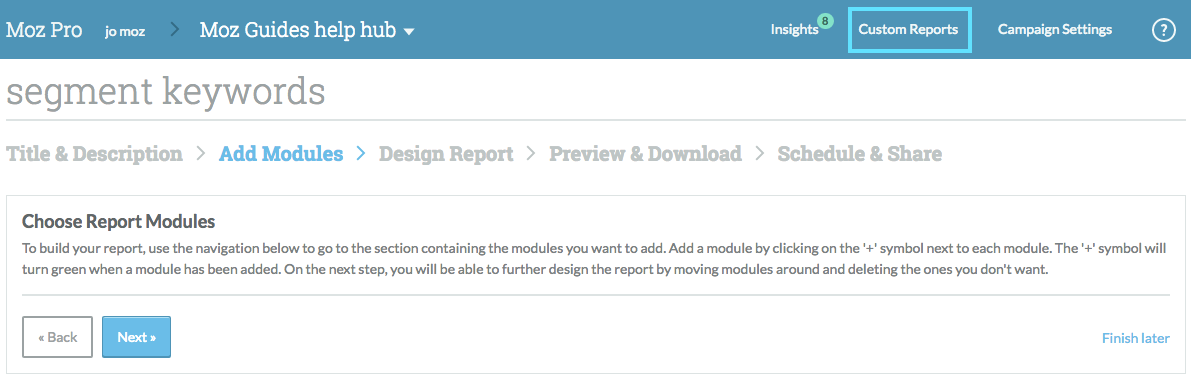The width and height of the screenshot is (1191, 384).
Task: Open the Insights menu item
Action: [795, 30]
